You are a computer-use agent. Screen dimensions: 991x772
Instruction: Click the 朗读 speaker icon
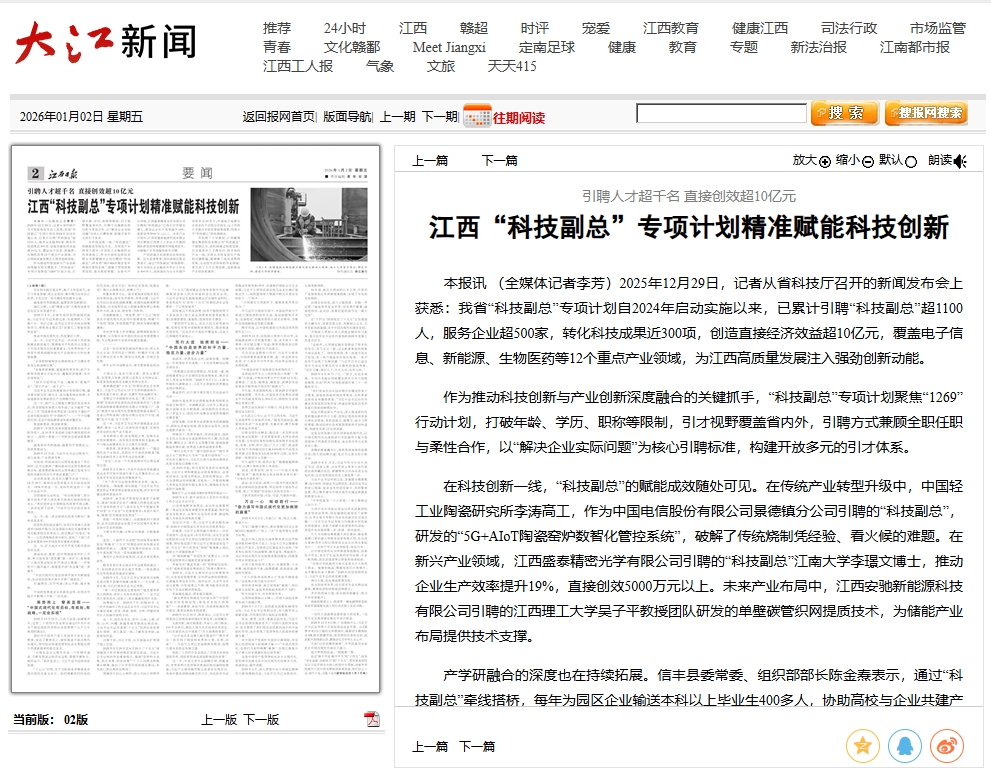(x=960, y=161)
